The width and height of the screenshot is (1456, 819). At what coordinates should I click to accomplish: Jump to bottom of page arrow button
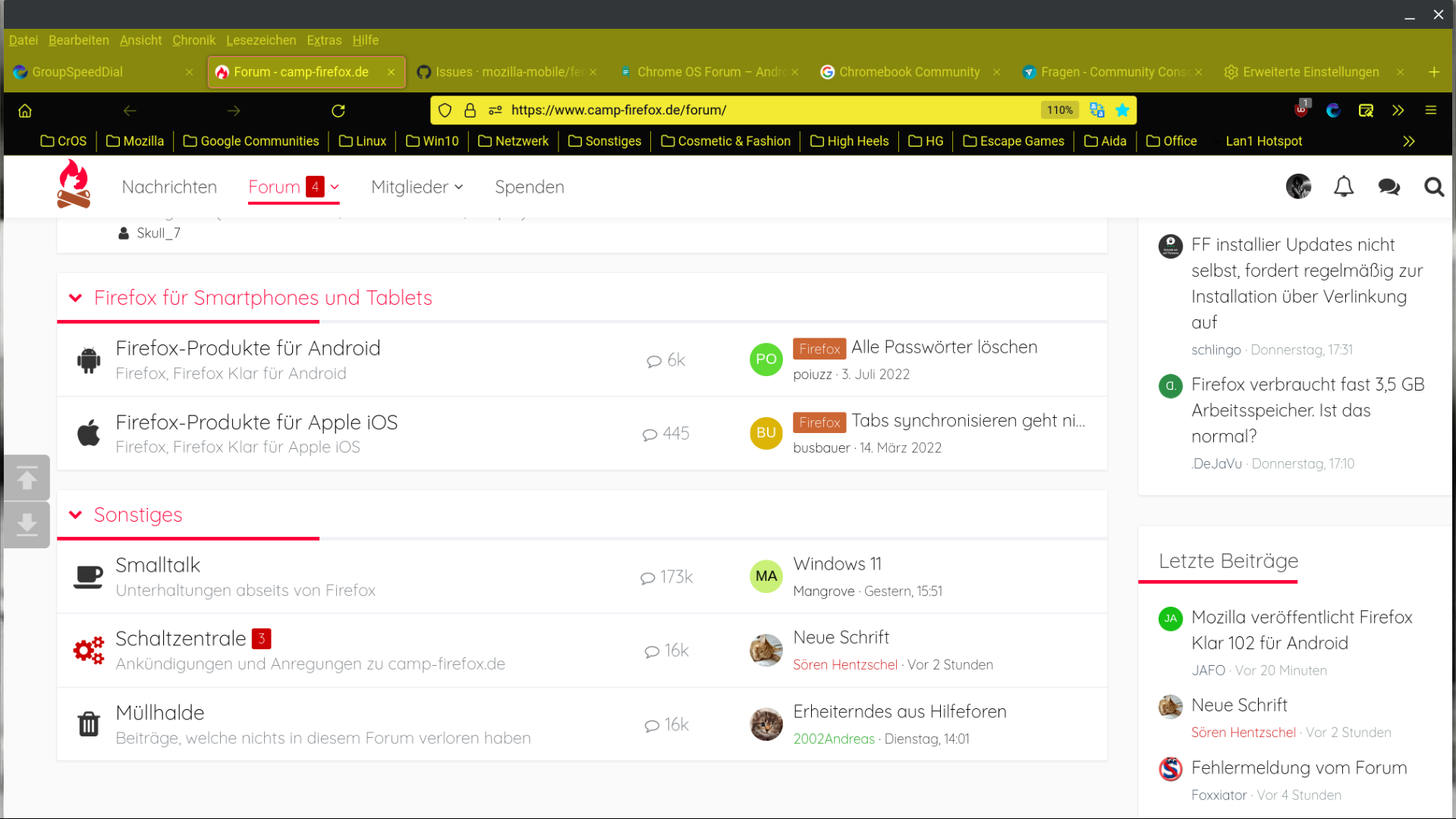[27, 525]
